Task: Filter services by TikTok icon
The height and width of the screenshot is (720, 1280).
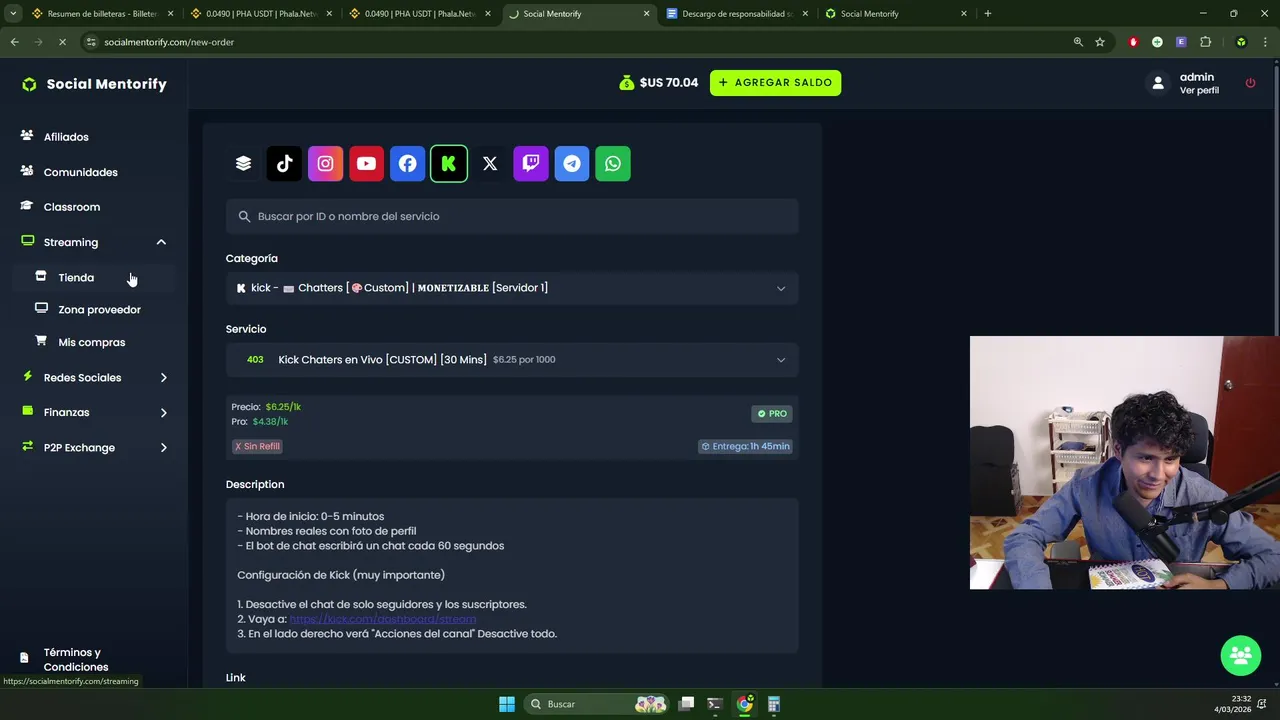Action: pos(284,164)
